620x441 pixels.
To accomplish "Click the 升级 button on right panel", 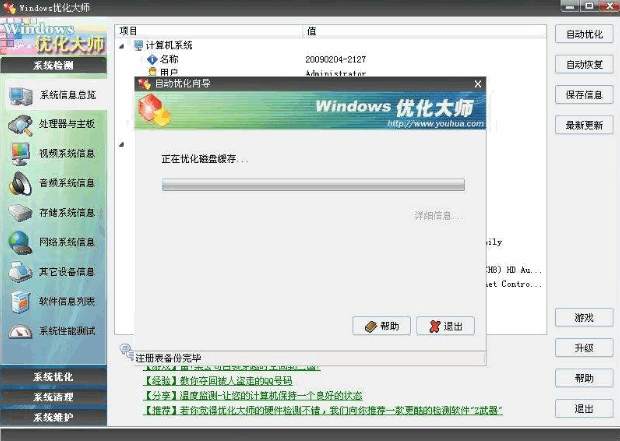I will (x=584, y=348).
